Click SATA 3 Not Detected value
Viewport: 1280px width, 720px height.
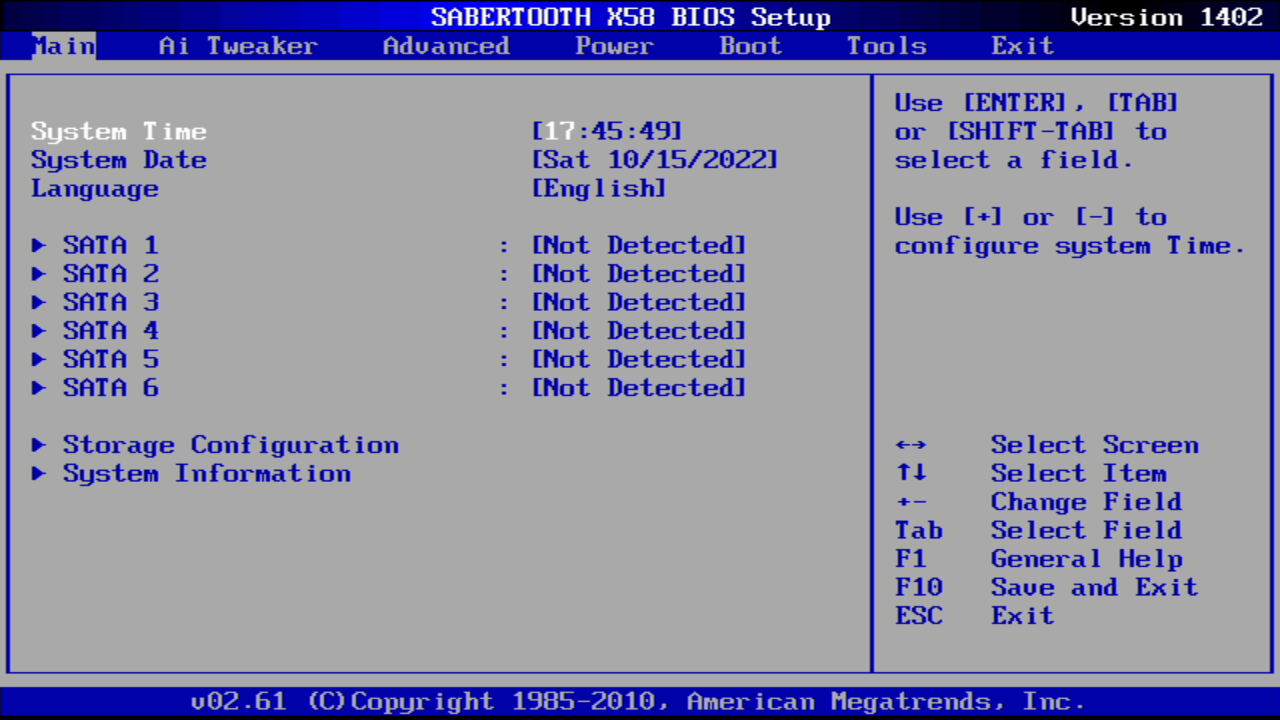(639, 302)
